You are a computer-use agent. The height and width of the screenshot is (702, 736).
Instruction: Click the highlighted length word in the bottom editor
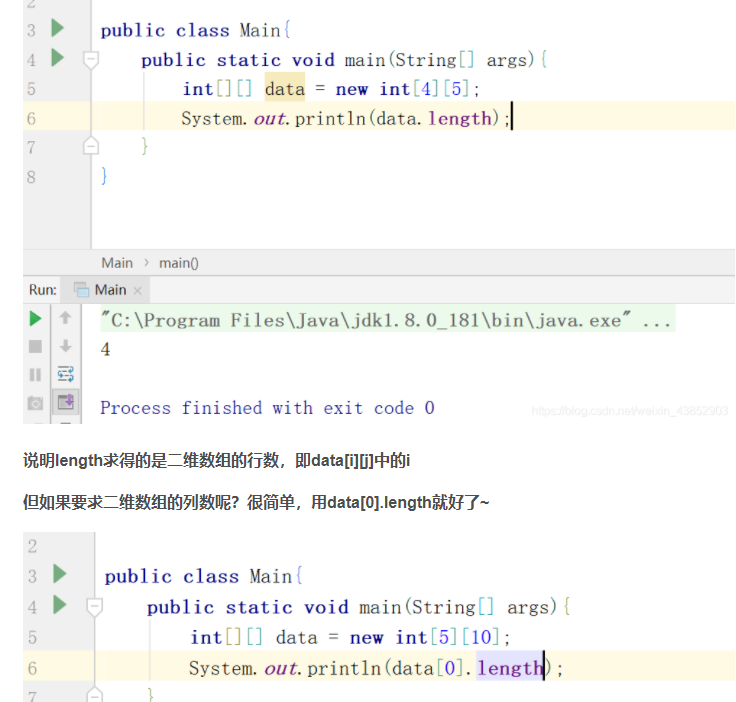coord(510,668)
